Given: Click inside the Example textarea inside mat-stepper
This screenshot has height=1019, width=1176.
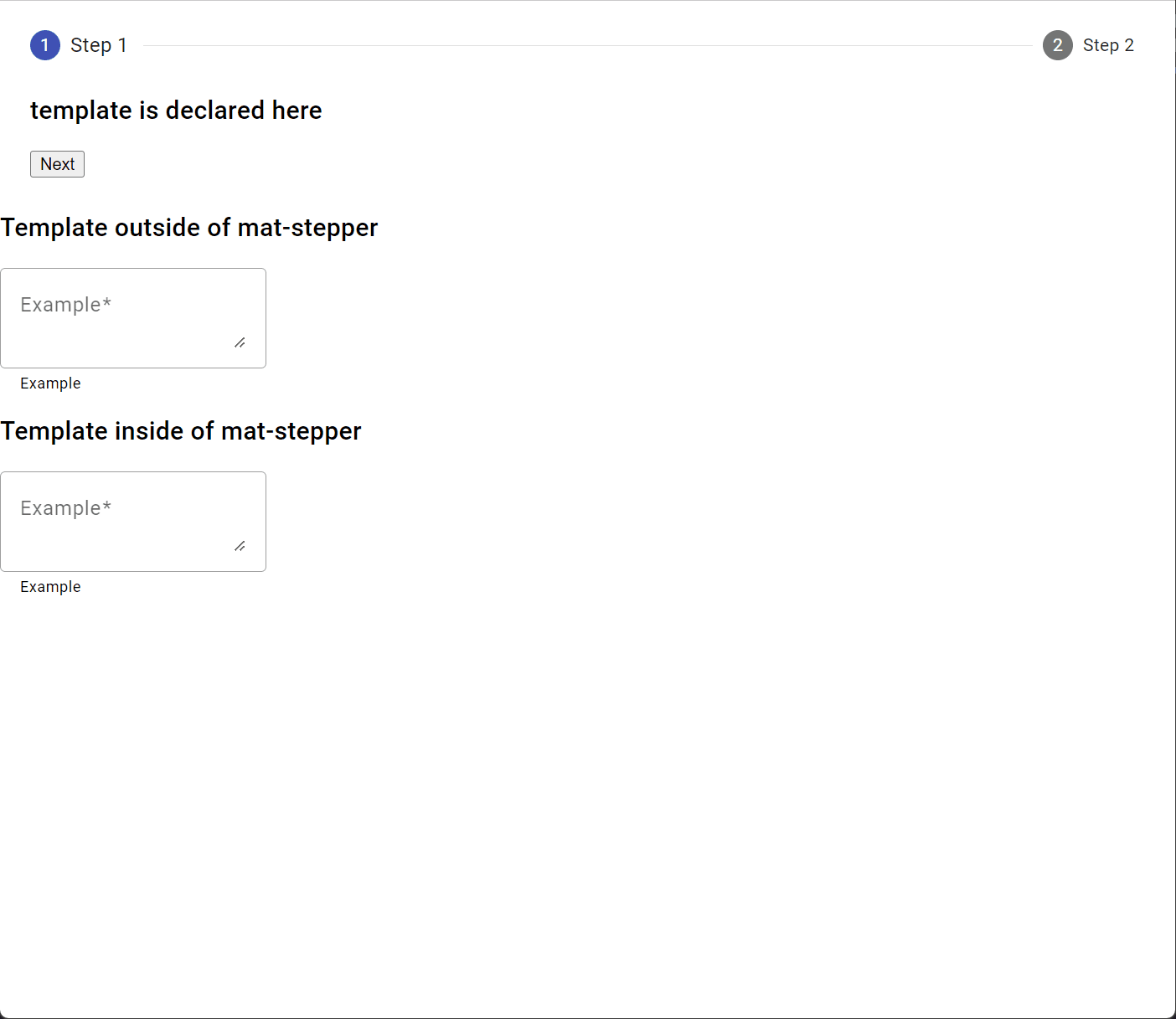Looking at the screenshot, I should [x=132, y=521].
